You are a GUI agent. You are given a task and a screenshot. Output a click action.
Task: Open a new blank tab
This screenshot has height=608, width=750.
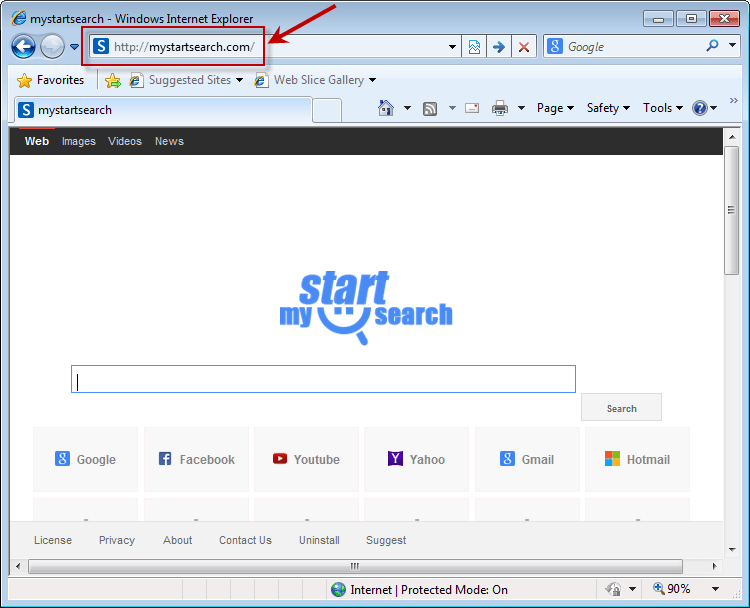coord(327,111)
